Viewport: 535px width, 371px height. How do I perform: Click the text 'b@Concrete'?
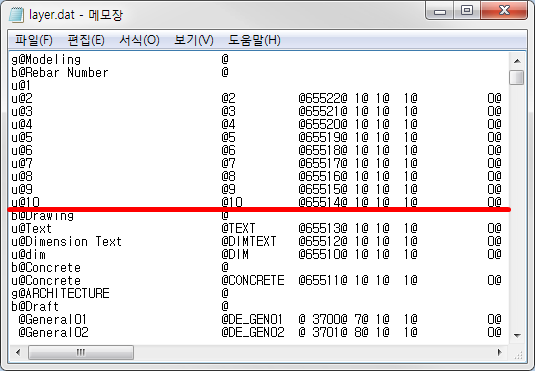point(46,268)
